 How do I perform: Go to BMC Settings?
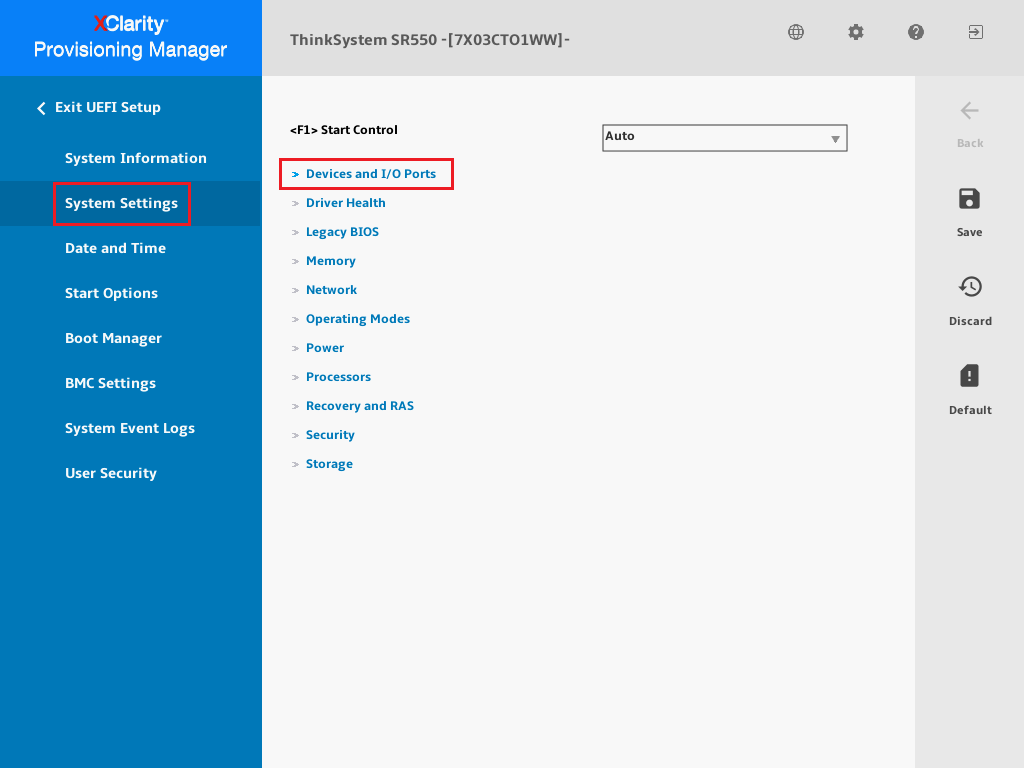pyautogui.click(x=110, y=383)
